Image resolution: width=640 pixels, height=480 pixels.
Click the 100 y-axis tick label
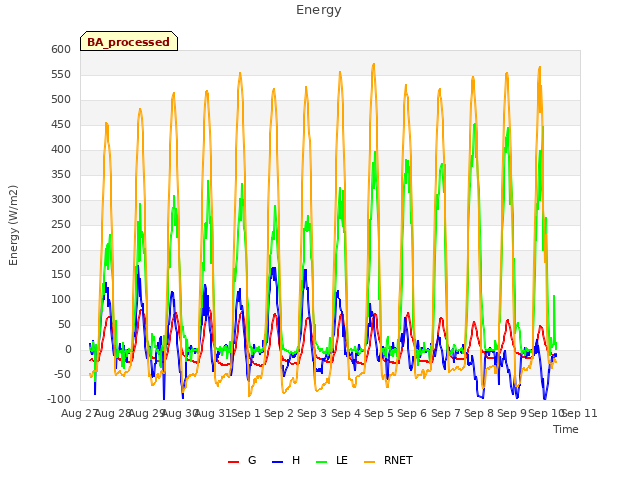61,300
